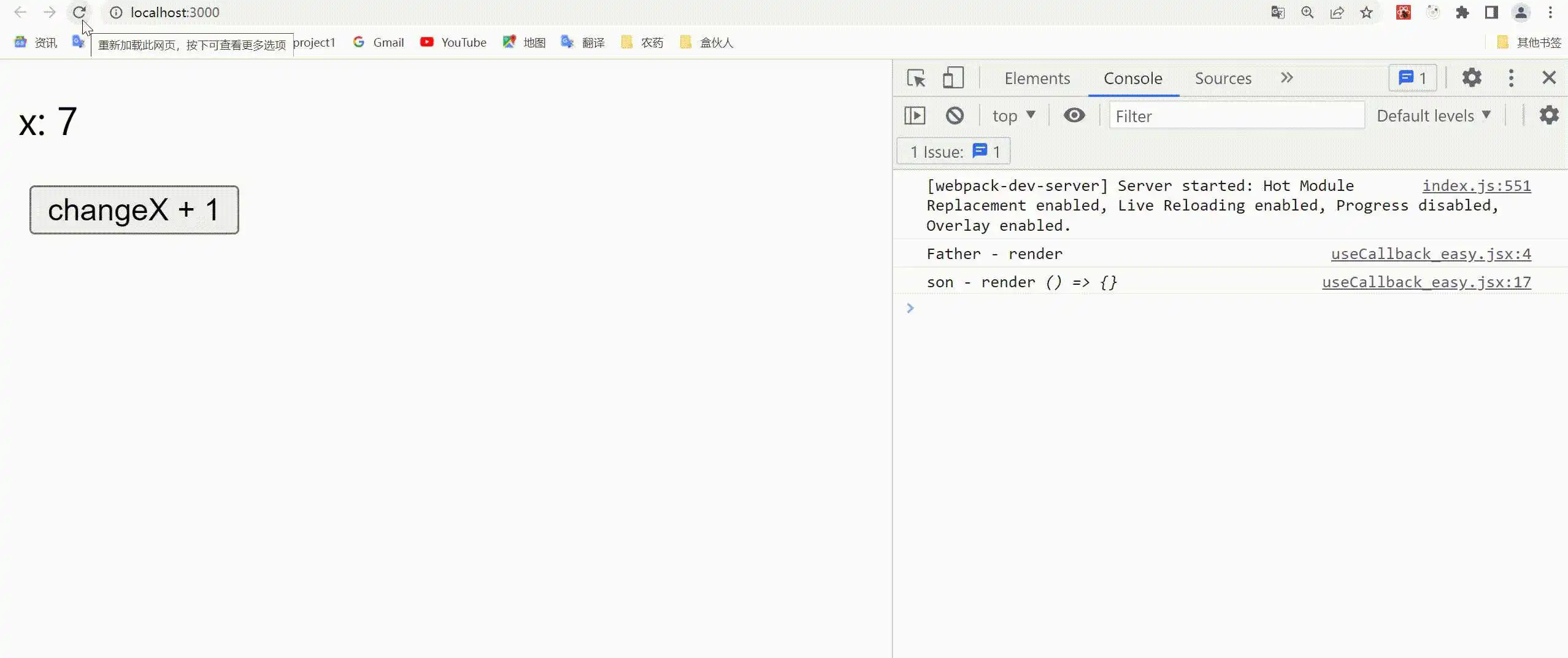Select the 'x: 7' heading text
The width and height of the screenshot is (1568, 658).
[48, 122]
